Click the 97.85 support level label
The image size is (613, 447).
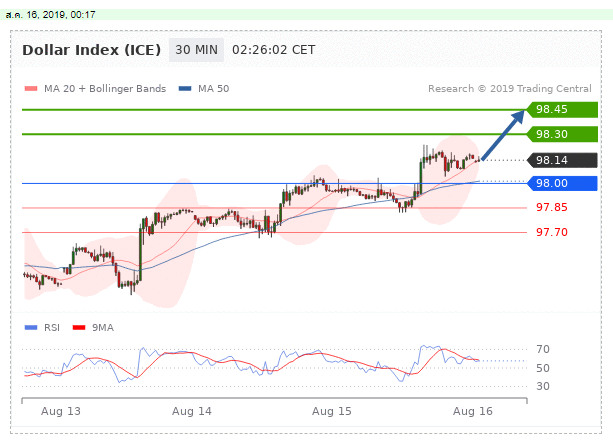pyautogui.click(x=552, y=207)
